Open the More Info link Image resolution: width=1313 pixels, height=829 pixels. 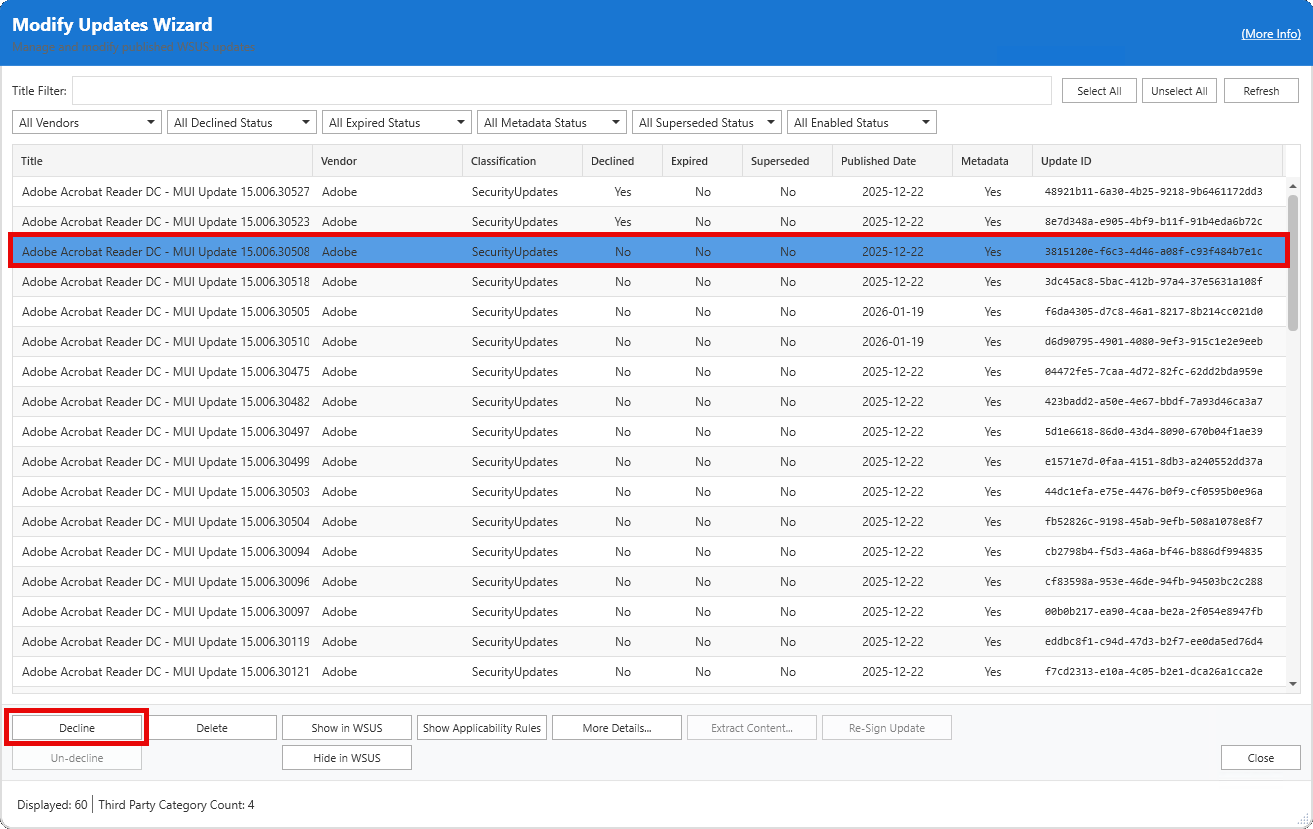pyautogui.click(x=1270, y=34)
